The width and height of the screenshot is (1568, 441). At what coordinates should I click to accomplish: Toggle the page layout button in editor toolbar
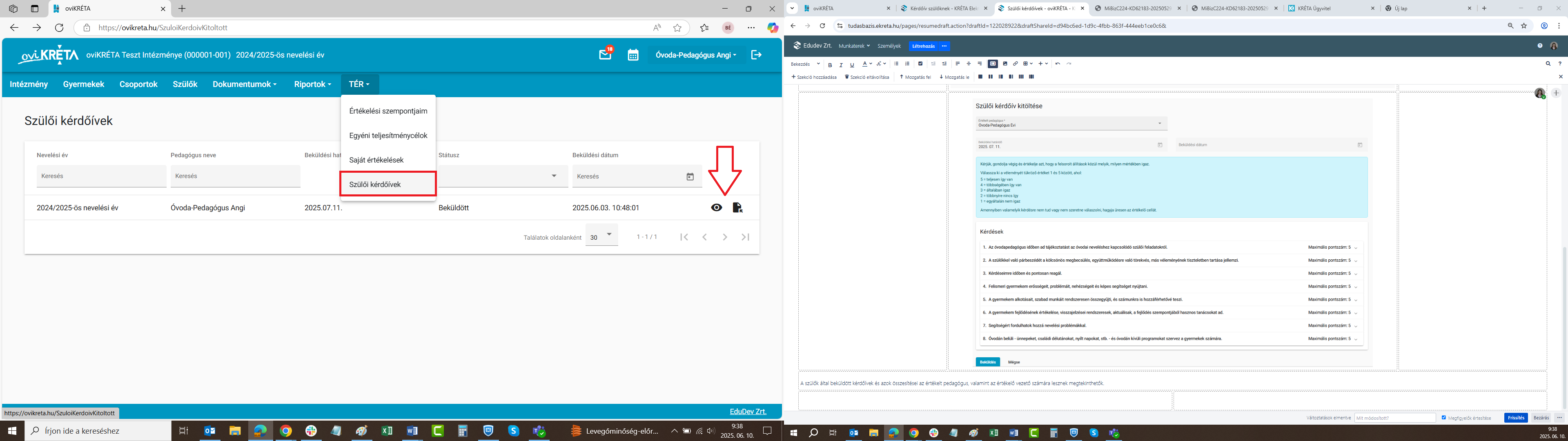point(993,64)
